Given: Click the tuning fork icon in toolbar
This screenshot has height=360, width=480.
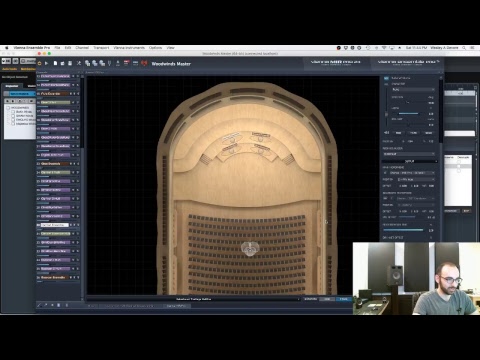Looking at the screenshot, I should 109,63.
